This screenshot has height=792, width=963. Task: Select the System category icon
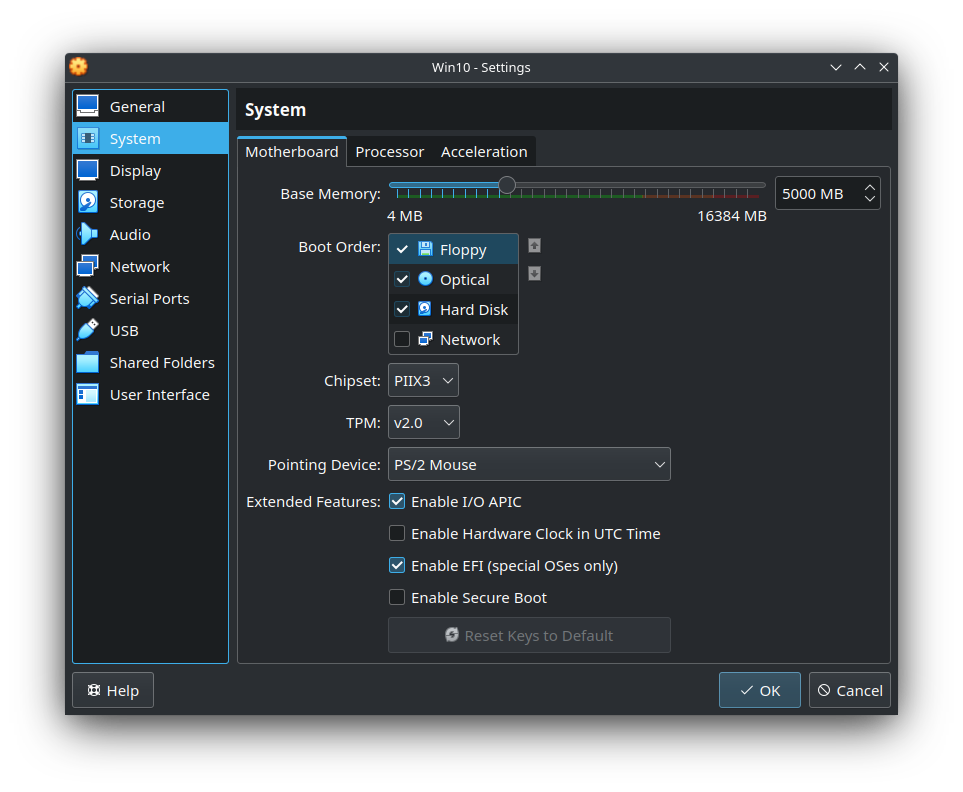point(87,138)
